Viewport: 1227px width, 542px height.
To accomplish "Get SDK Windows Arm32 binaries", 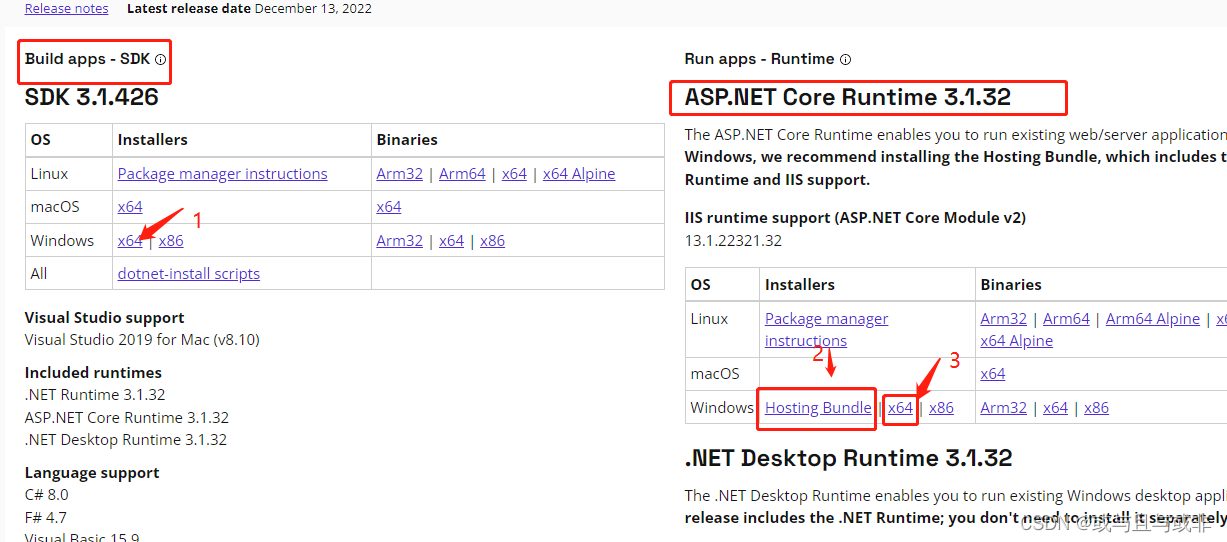I will tap(399, 240).
